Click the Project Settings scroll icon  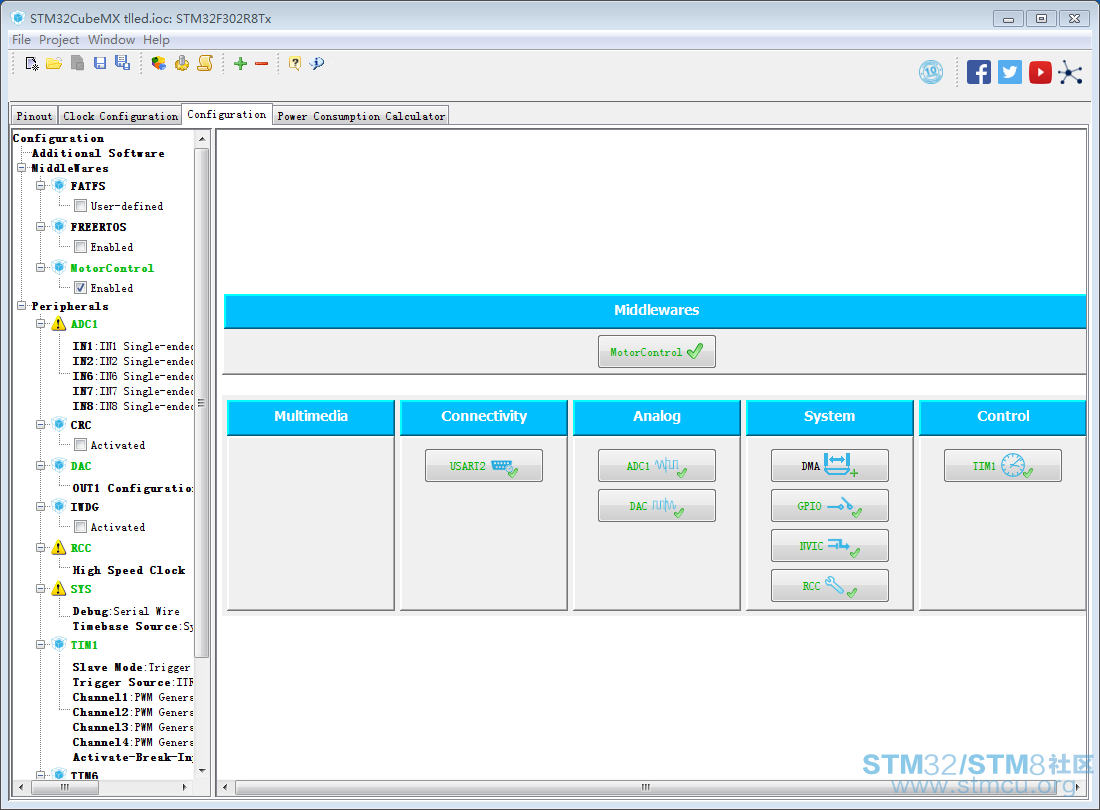pos(205,64)
